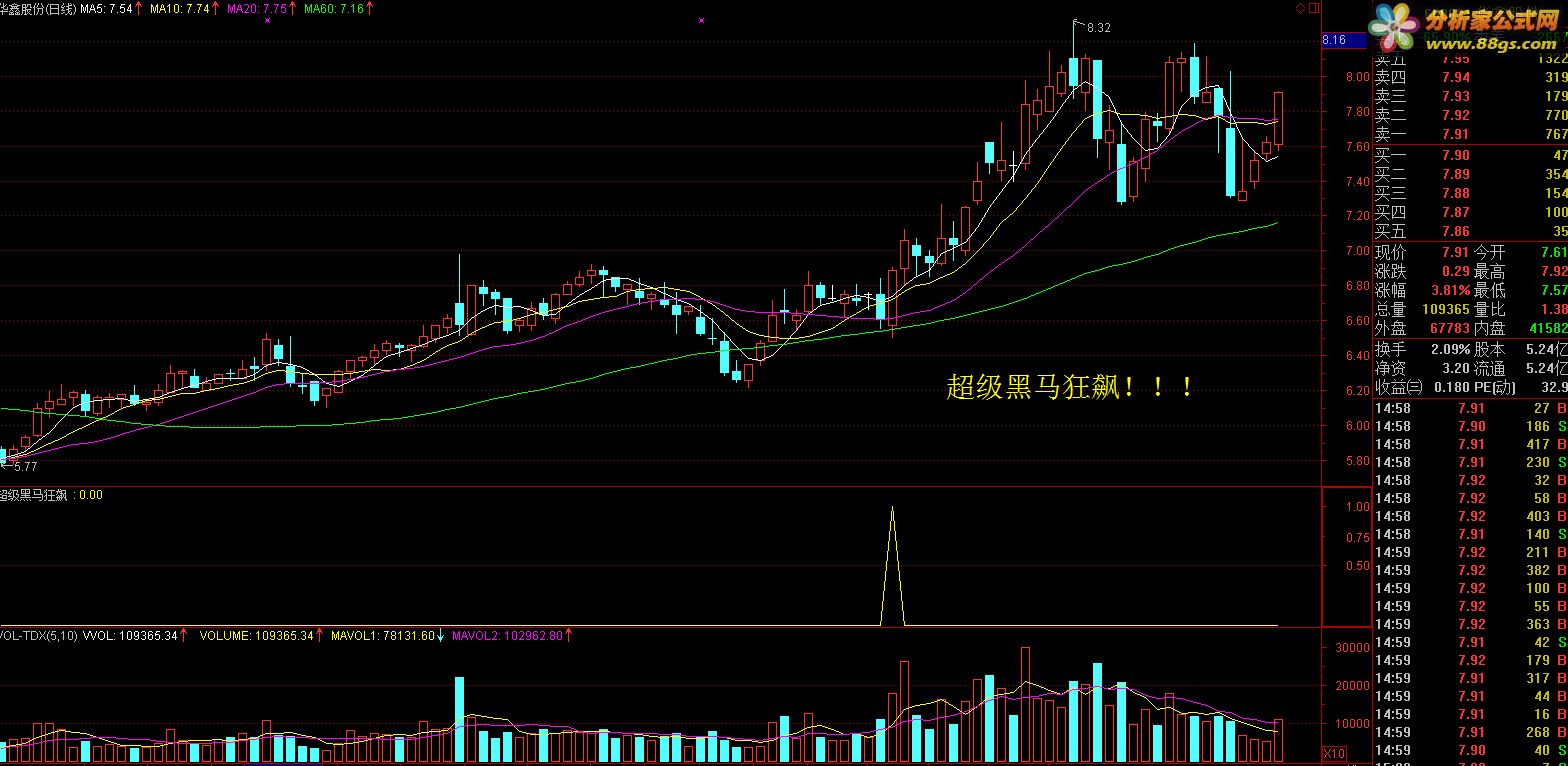Click the 14:59 trade with volume 382
1568x766 pixels.
tap(1470, 570)
